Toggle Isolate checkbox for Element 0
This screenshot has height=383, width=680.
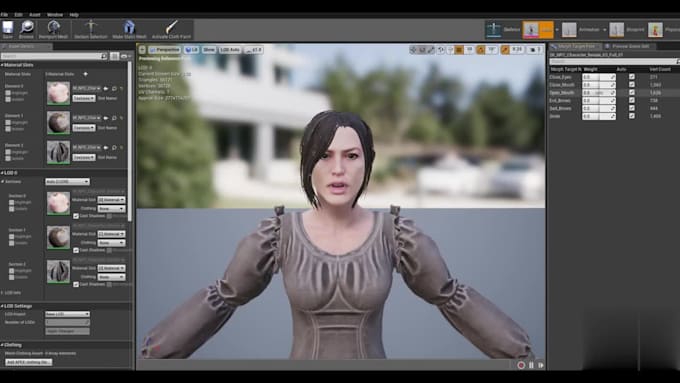point(8,99)
